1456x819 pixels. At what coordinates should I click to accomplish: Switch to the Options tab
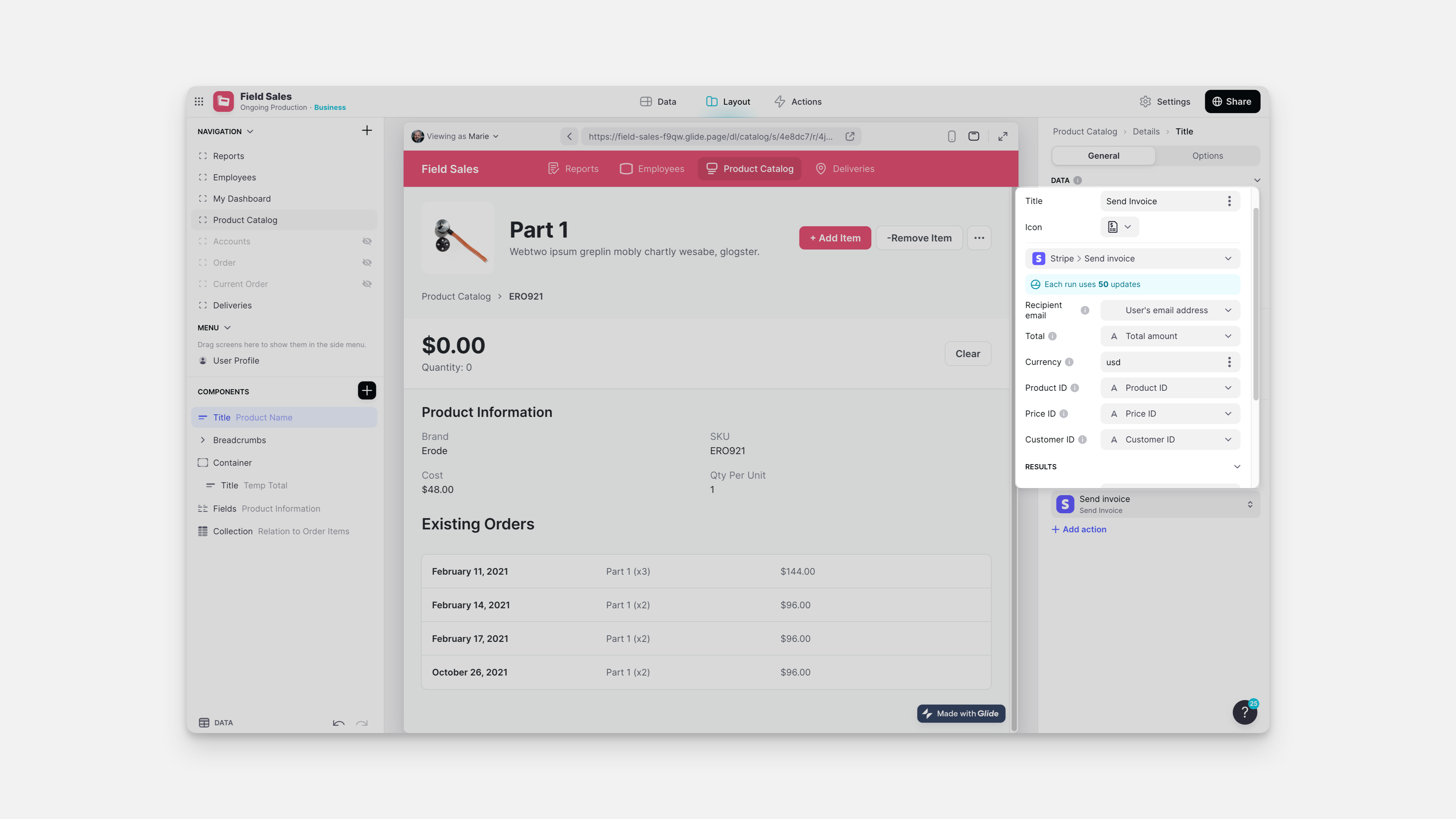tap(1207, 155)
